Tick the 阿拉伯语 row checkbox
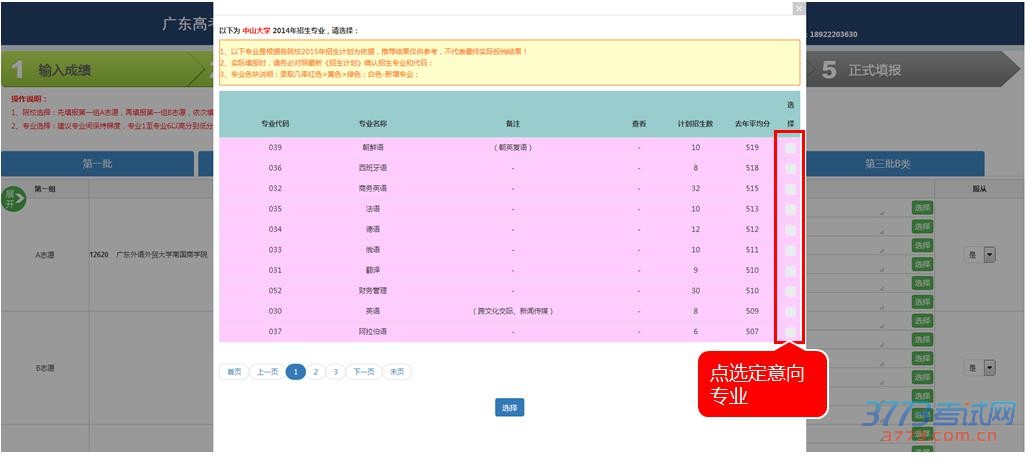 pos(790,332)
